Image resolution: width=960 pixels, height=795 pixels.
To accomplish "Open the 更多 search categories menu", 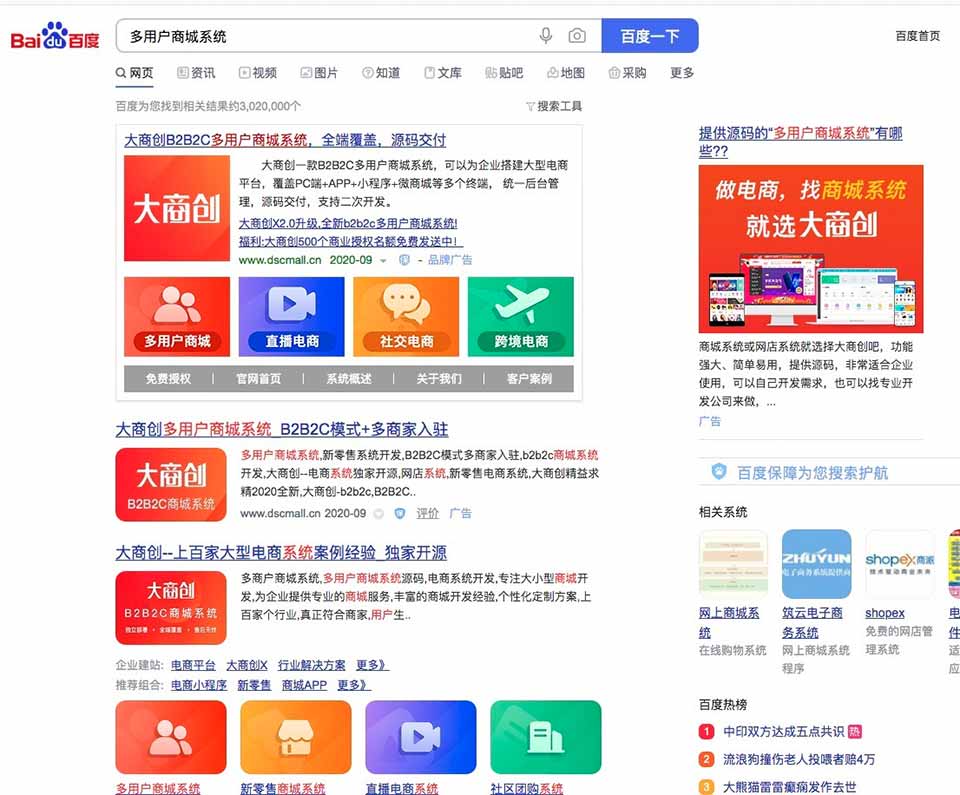I will click(x=681, y=73).
